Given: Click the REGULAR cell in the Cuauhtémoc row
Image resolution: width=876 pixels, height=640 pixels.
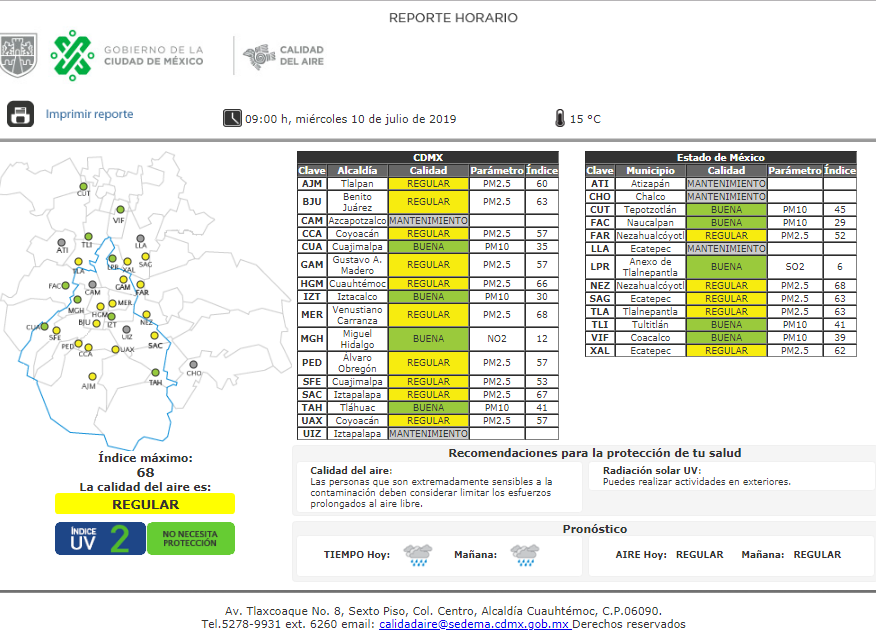Looking at the screenshot, I should [429, 284].
